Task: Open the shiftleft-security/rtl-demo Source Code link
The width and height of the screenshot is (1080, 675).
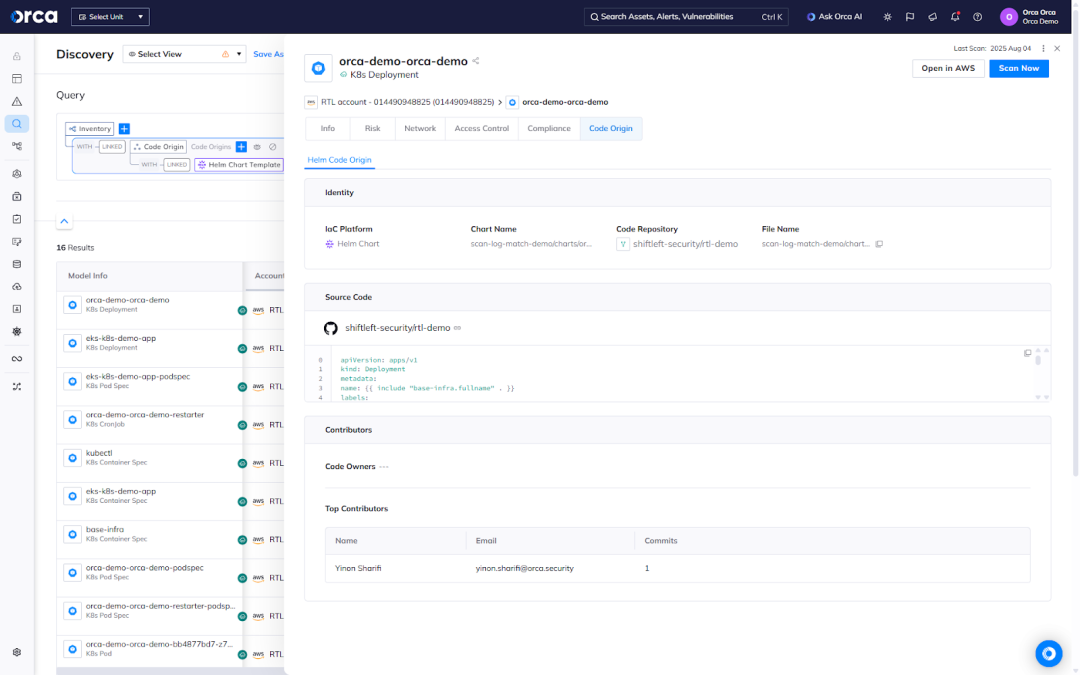Action: point(397,328)
